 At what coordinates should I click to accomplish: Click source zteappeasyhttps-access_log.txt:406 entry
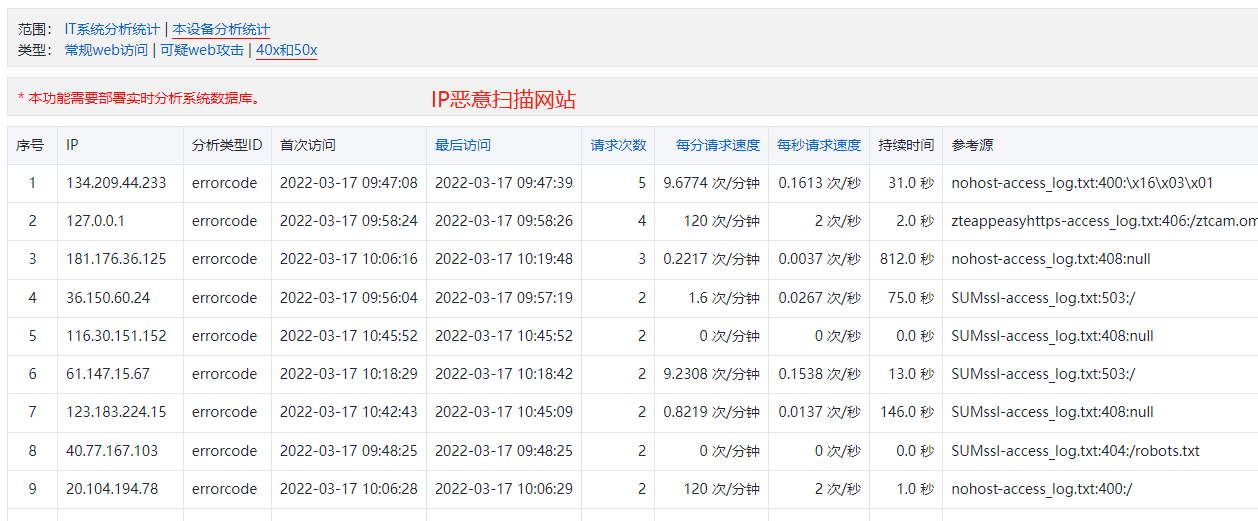1104,221
